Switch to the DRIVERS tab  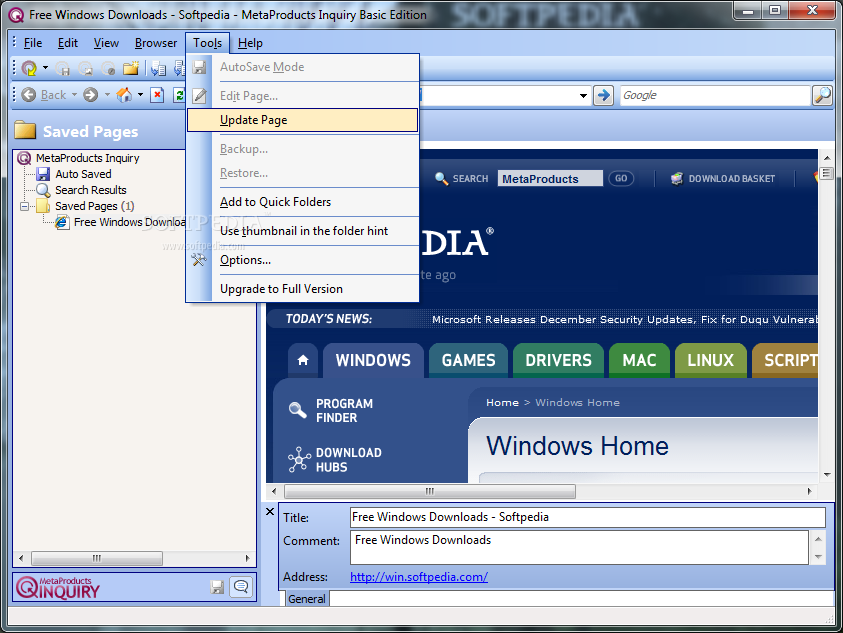point(558,360)
